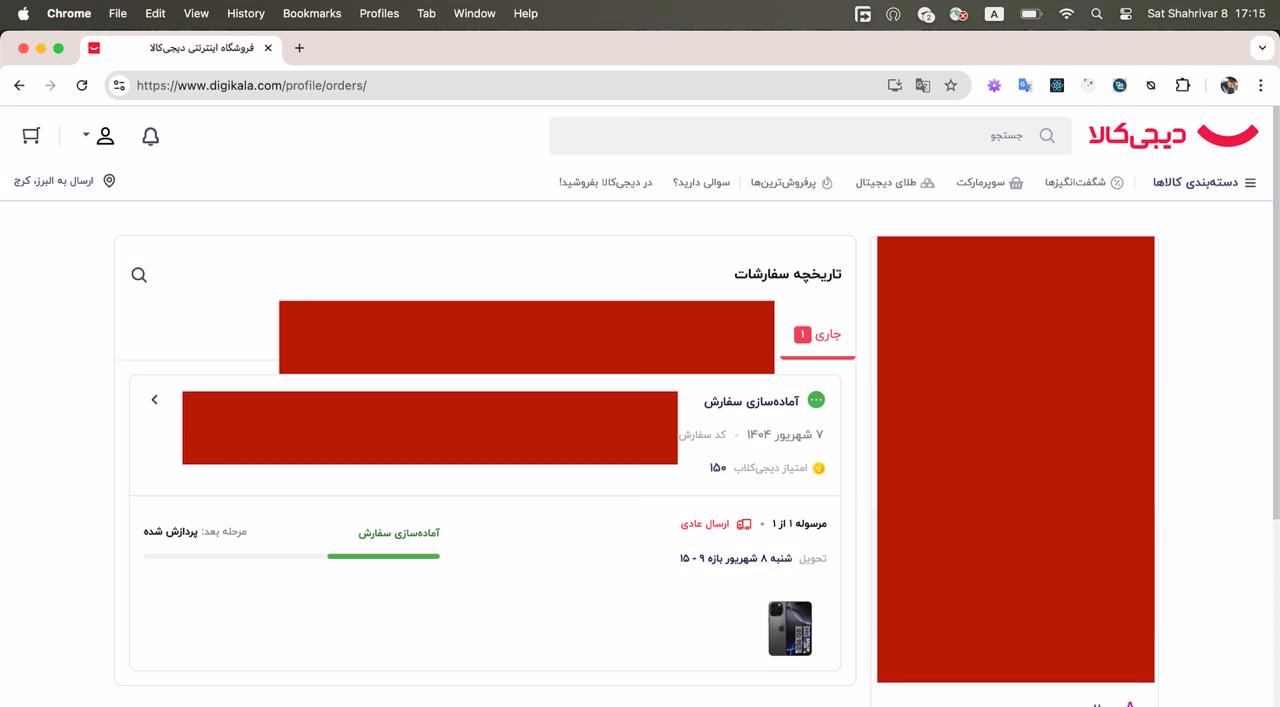This screenshot has width=1280, height=707.
Task: Open the shopping cart icon
Action: tap(31, 136)
